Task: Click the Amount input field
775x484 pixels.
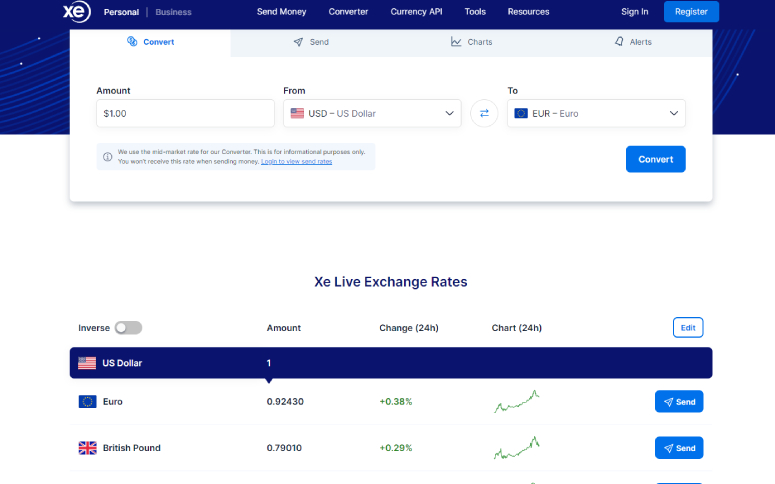Action: 185,113
